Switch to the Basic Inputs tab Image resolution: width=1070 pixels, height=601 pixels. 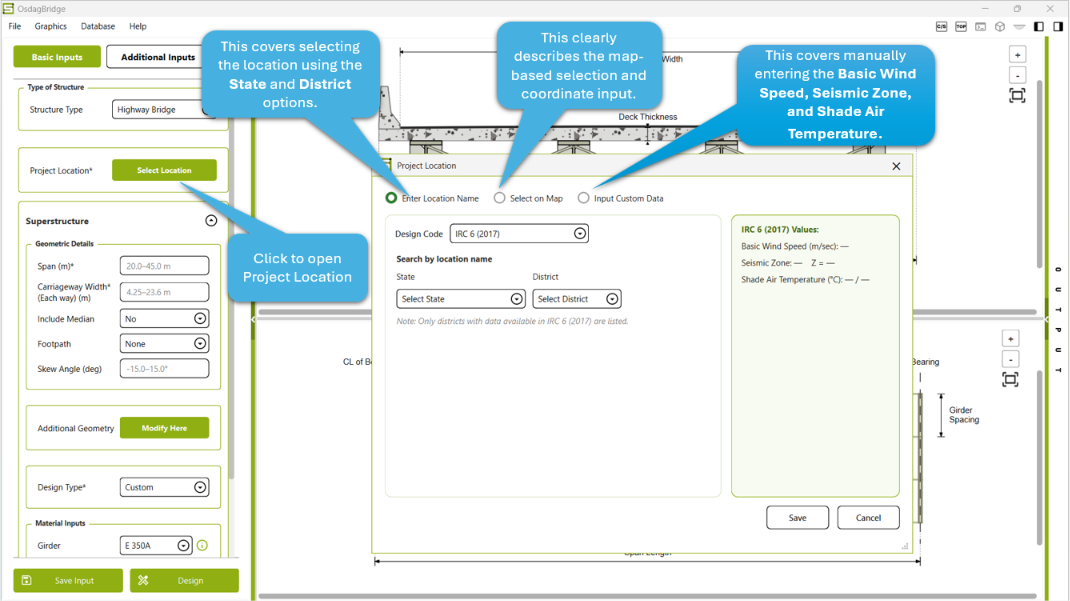[x=57, y=57]
